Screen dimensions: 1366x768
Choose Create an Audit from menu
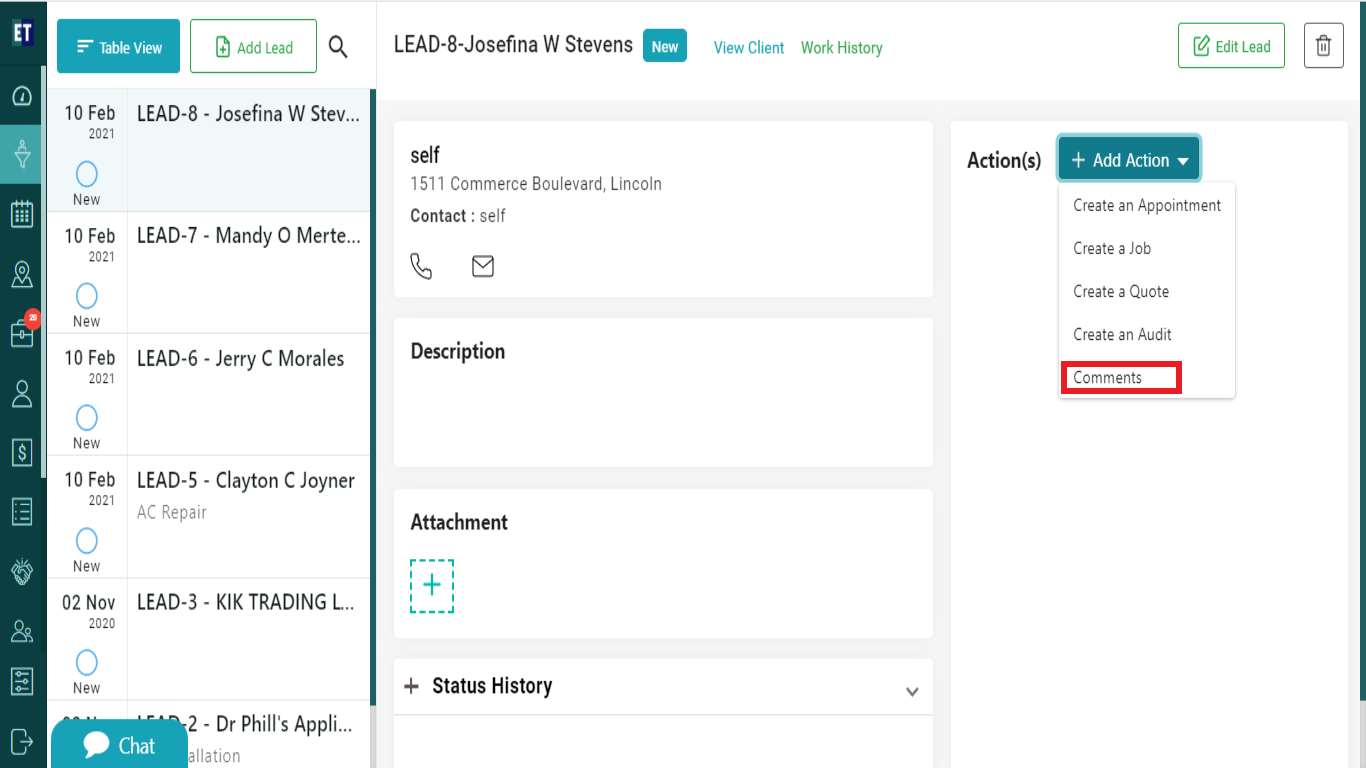[x=1147, y=334]
